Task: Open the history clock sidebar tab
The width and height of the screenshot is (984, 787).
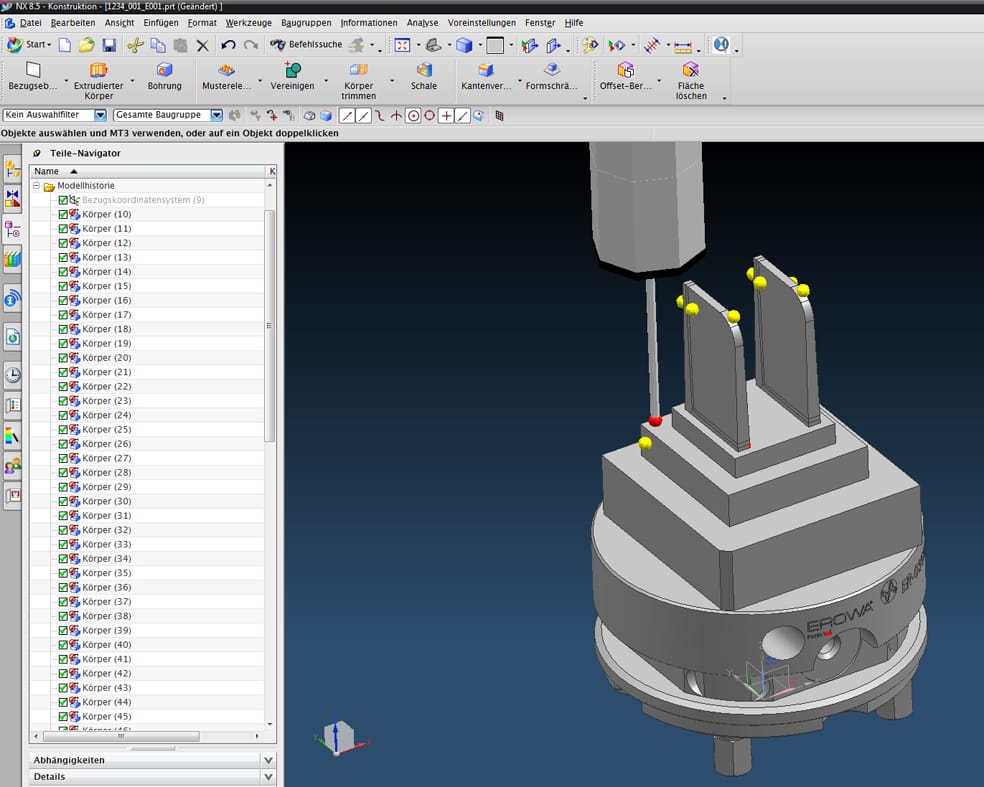Action: [x=13, y=375]
